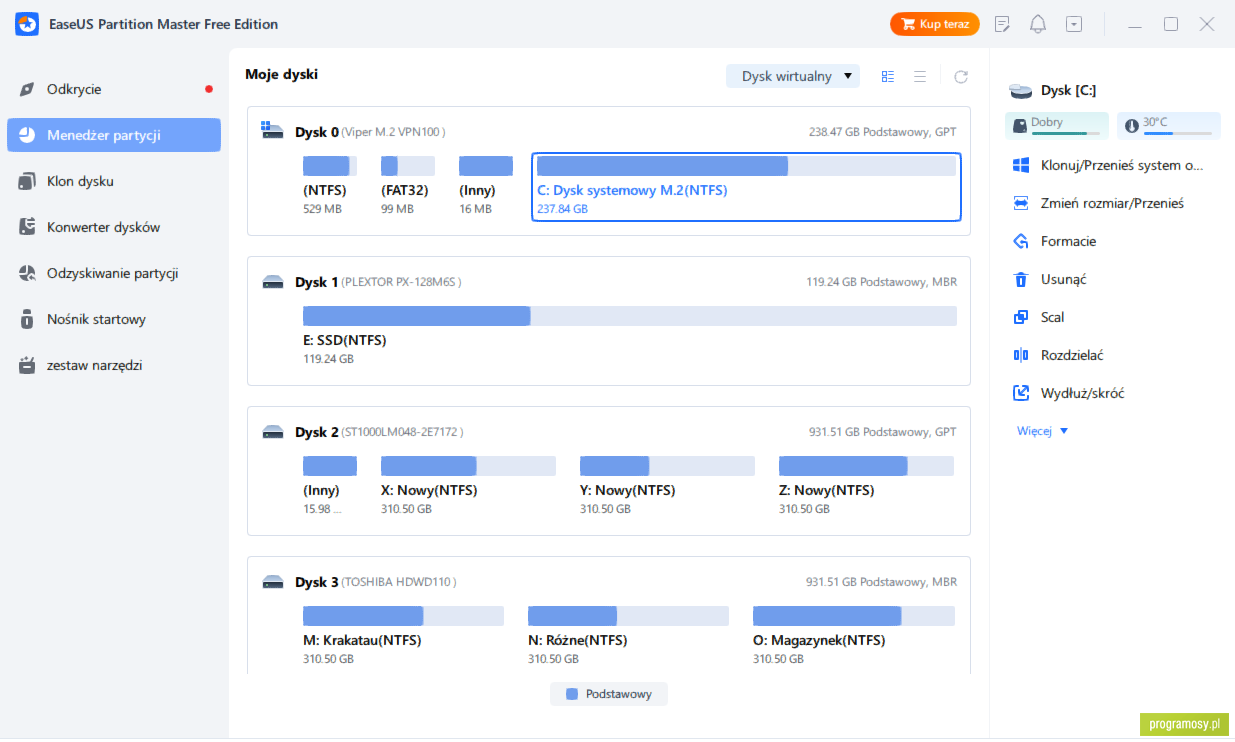Click the Dobry health status indicator
The width and height of the screenshot is (1235, 742).
[1057, 125]
